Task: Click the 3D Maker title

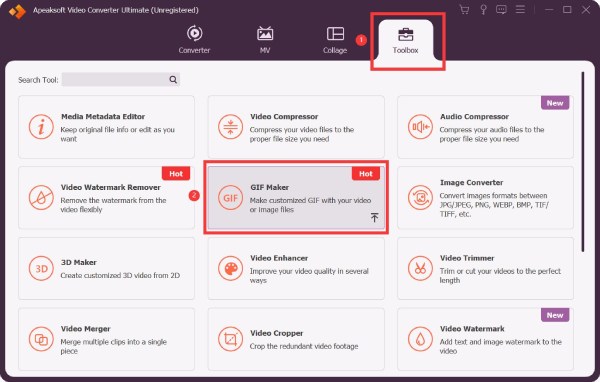Action: tap(78, 262)
